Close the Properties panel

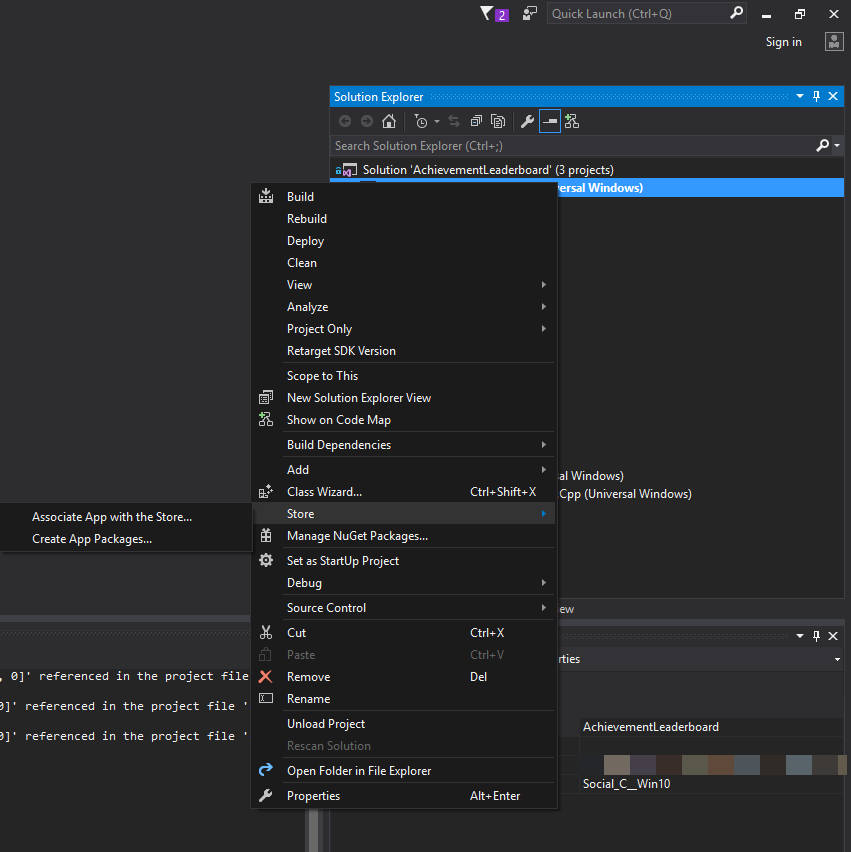[833, 636]
